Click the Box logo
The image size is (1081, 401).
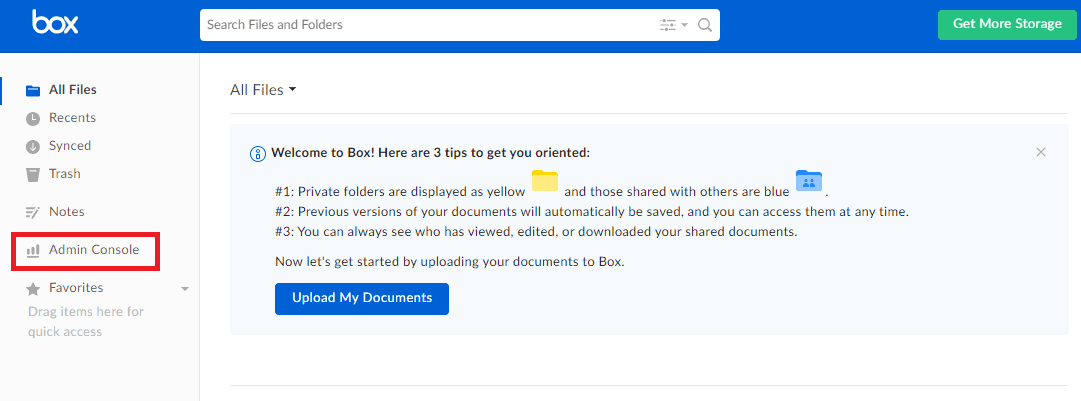click(x=55, y=23)
